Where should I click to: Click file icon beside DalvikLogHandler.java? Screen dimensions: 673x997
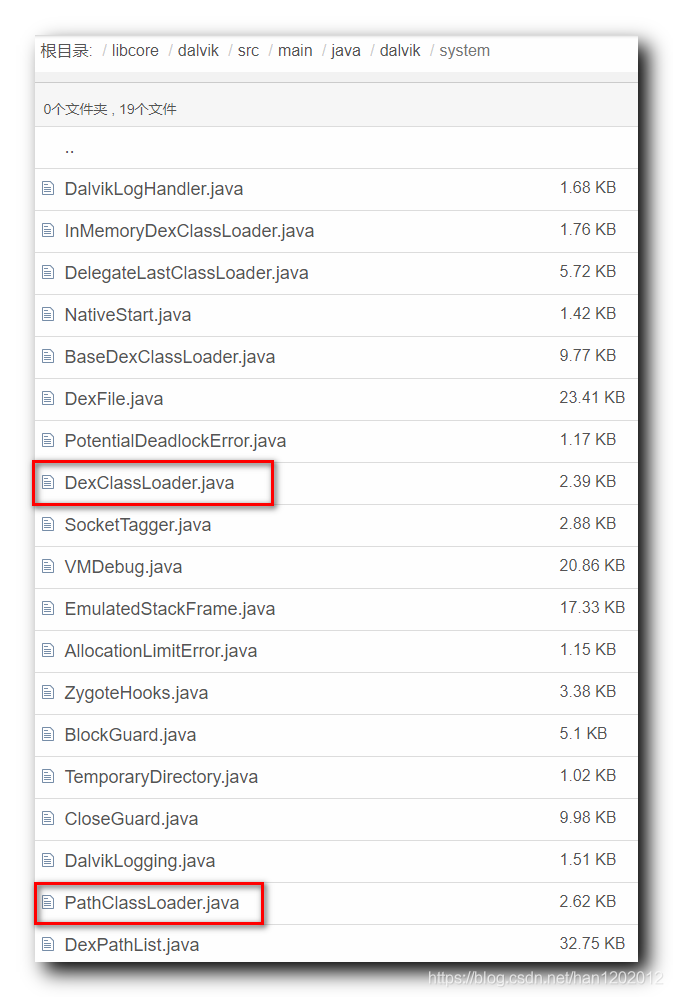[48, 188]
